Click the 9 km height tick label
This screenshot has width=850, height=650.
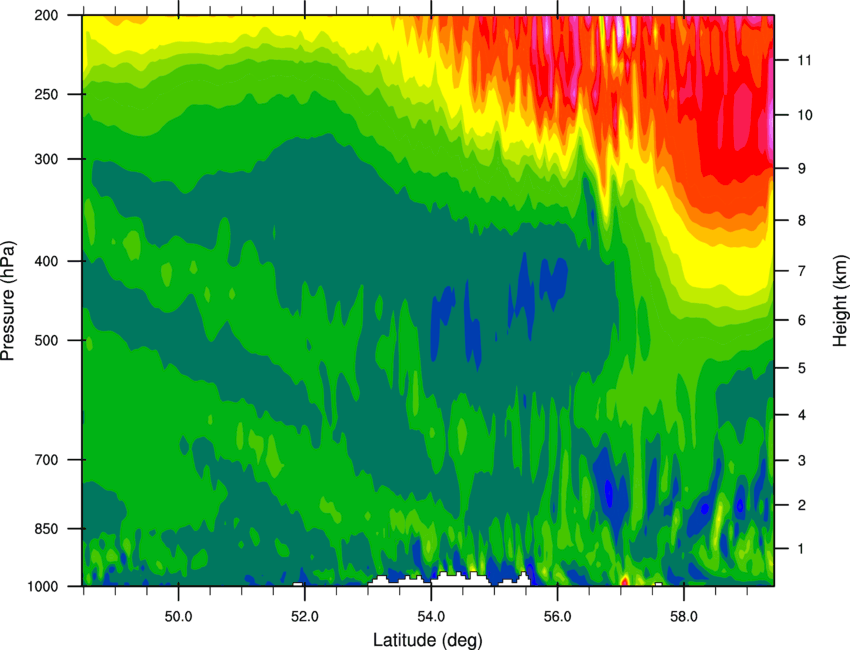point(801,169)
